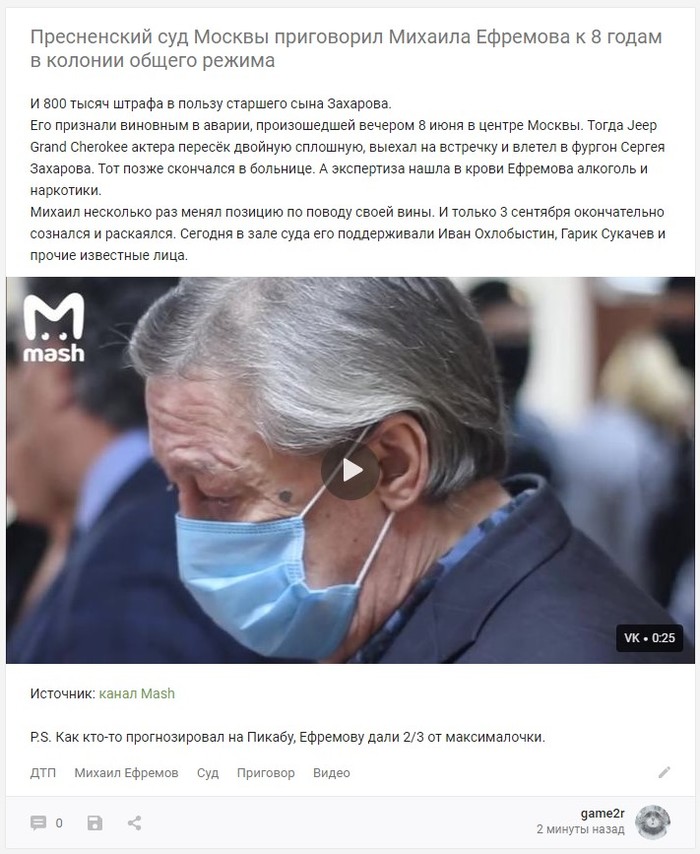Save the post with the floppy icon
700x854 pixels.
point(95,823)
